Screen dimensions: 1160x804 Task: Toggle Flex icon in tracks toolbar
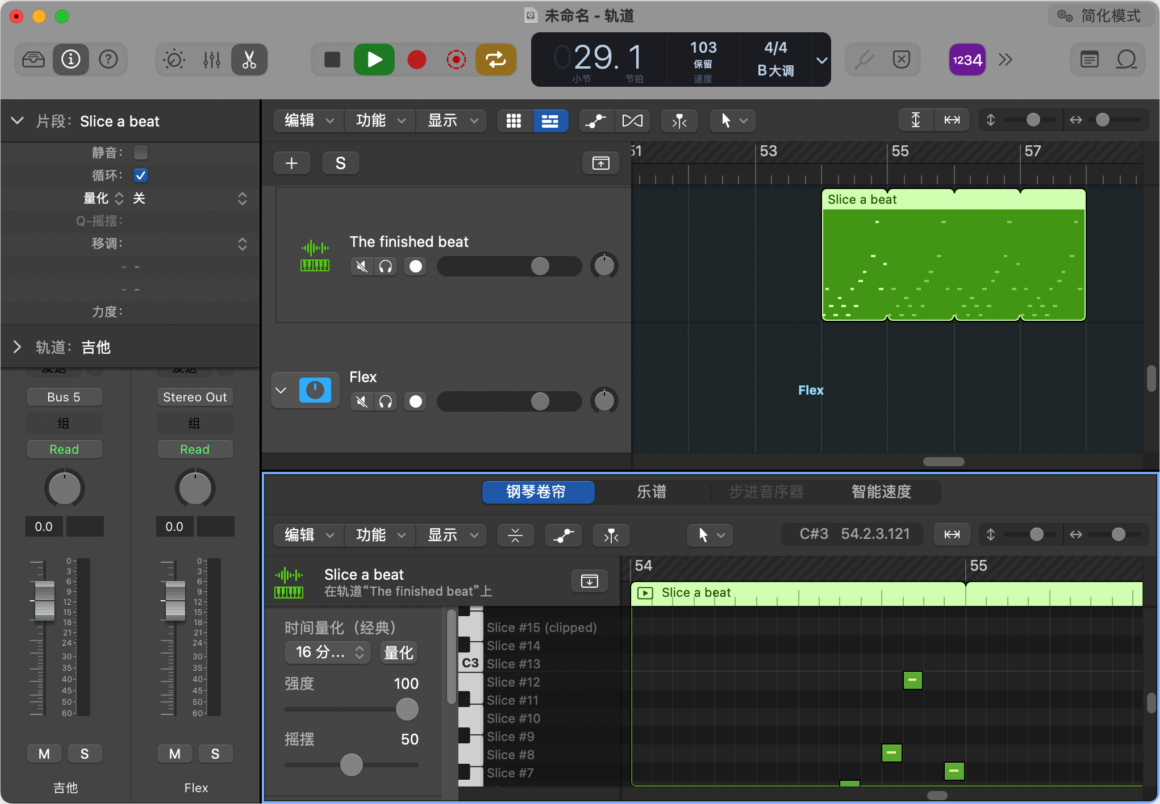633,121
